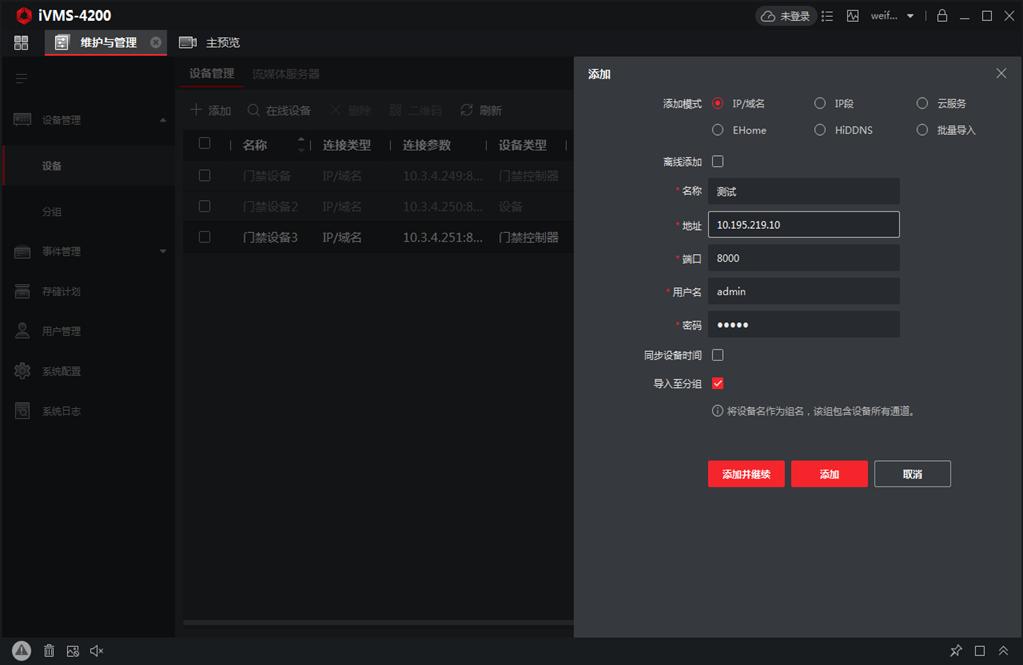Select the EHome adding mode
The height and width of the screenshot is (665, 1023).
coord(718,130)
